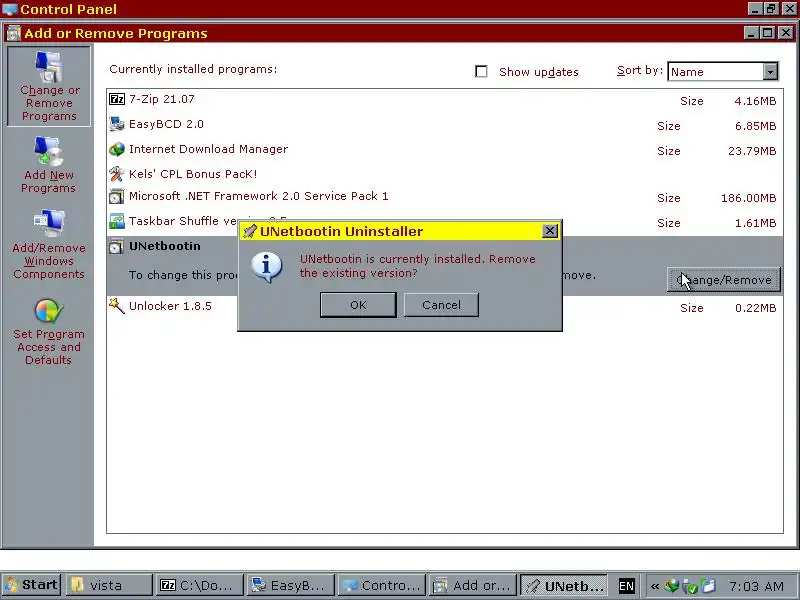Switch to the Add or... taskbar button

point(472,585)
